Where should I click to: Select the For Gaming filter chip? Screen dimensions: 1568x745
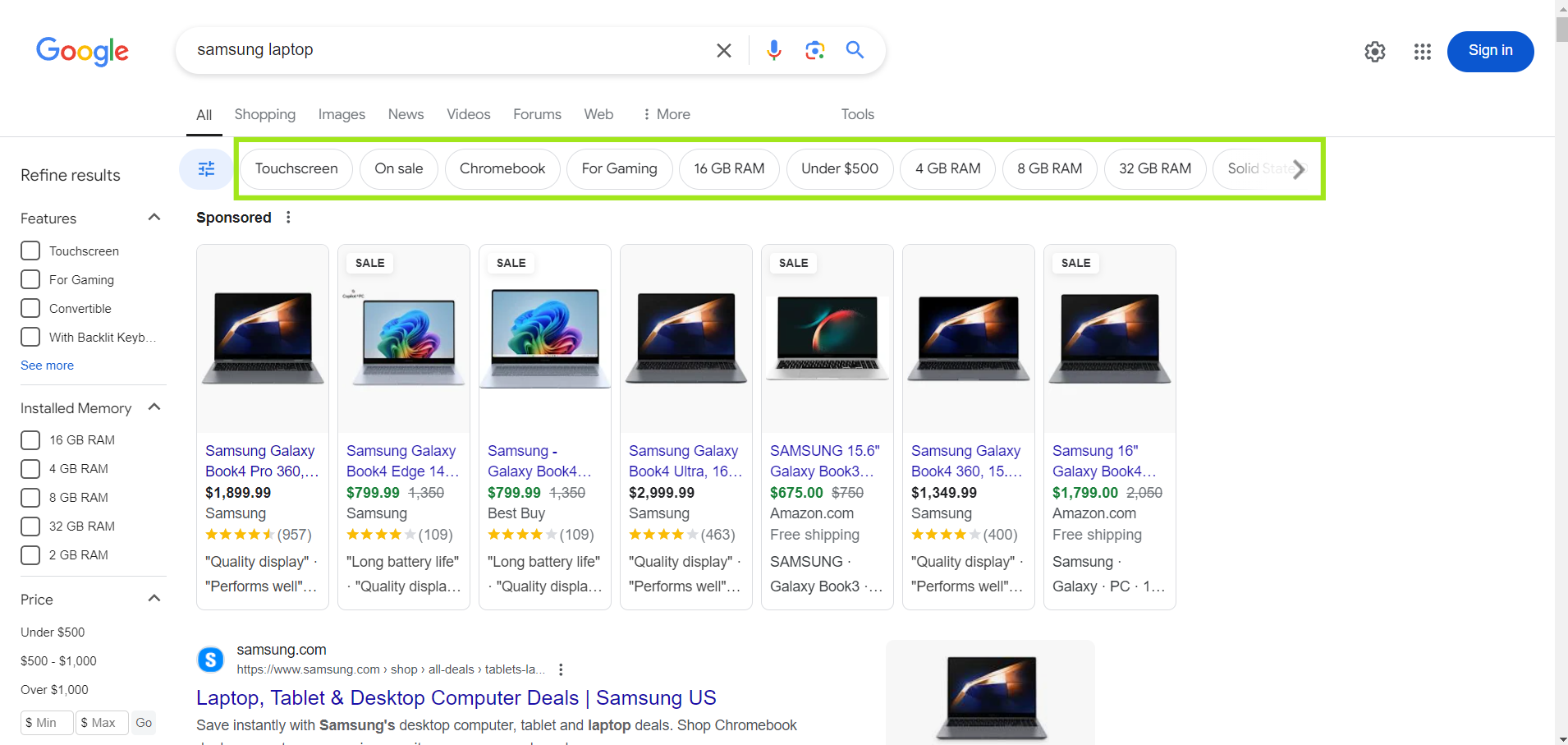tap(620, 168)
